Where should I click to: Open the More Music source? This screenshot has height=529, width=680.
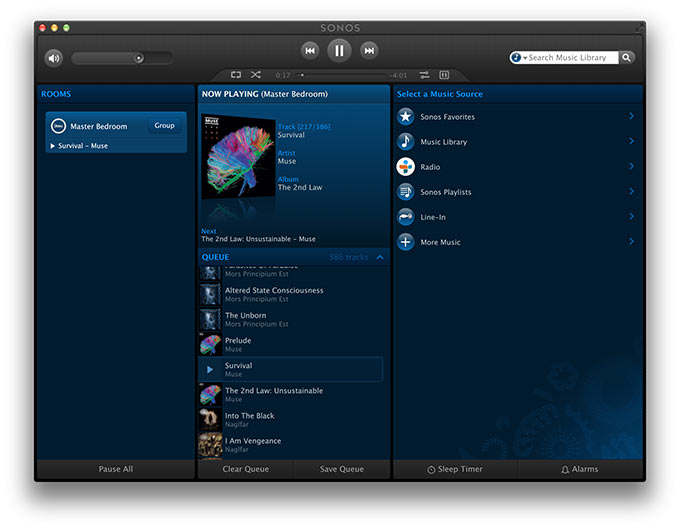pos(517,242)
